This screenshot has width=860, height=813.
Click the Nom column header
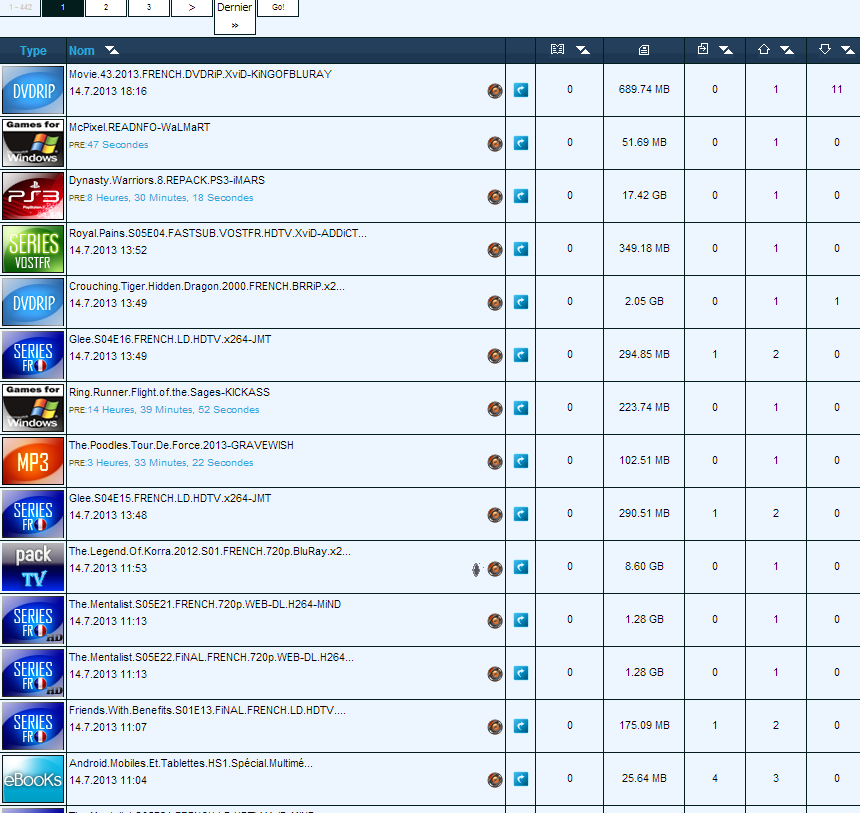82,50
